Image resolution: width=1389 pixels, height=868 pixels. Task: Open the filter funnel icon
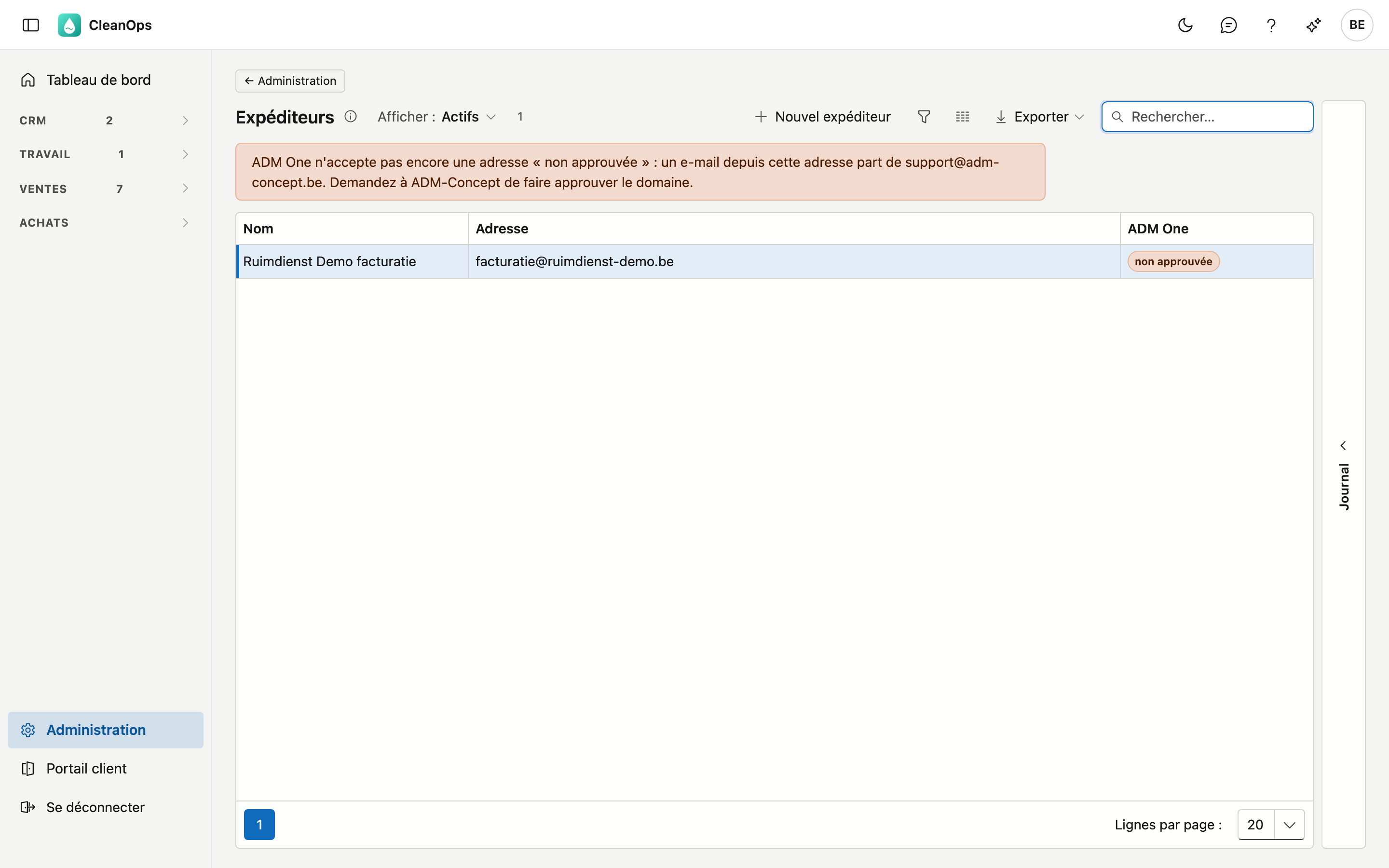(924, 117)
